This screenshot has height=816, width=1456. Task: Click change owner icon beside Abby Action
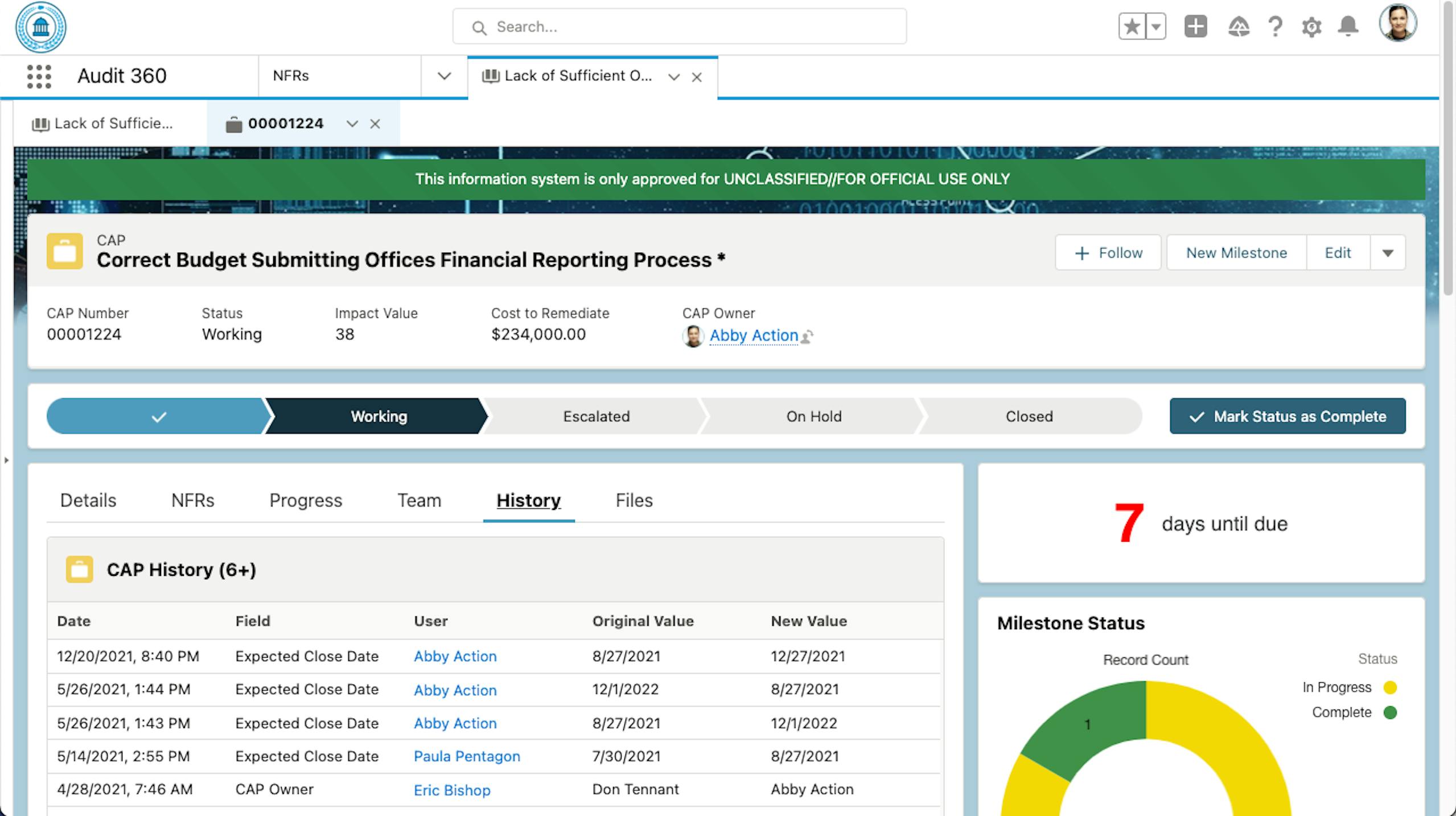click(x=807, y=337)
